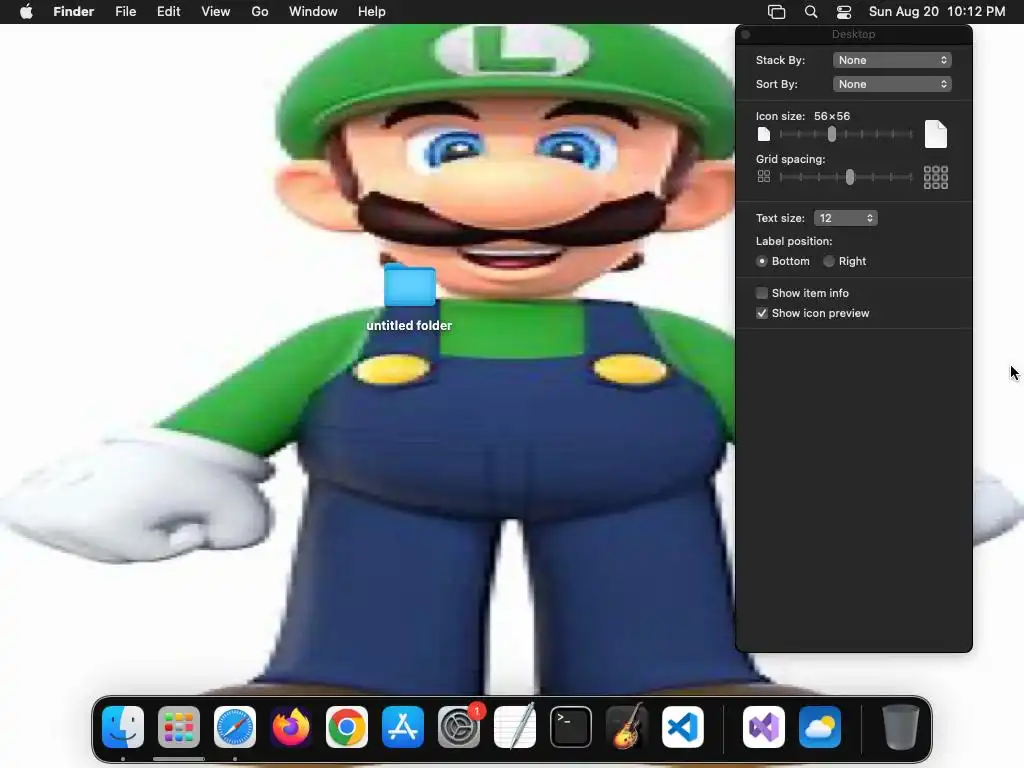Image resolution: width=1024 pixels, height=768 pixels.
Task: Open the Sort By dropdown
Action: tap(892, 84)
